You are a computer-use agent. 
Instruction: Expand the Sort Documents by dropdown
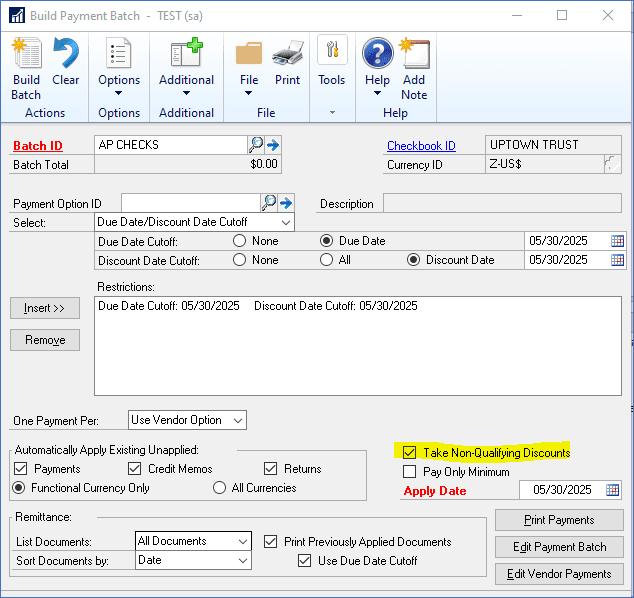click(x=243, y=561)
